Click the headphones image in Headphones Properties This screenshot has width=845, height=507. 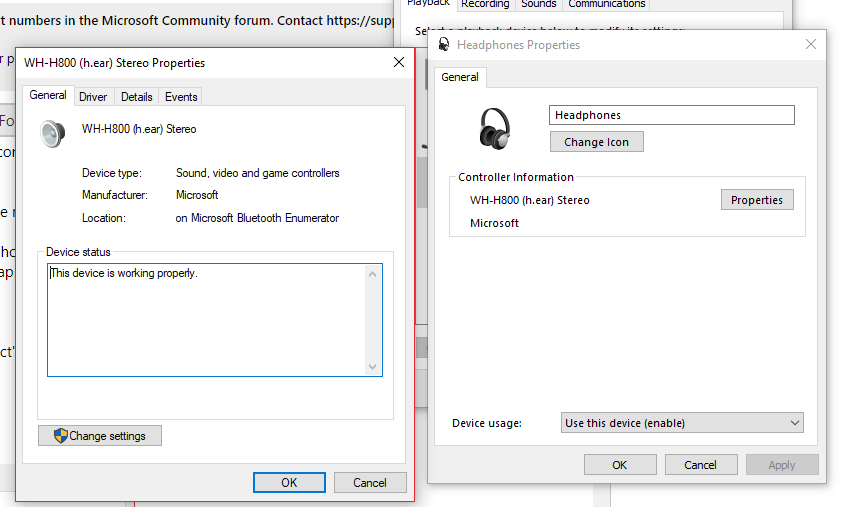495,129
